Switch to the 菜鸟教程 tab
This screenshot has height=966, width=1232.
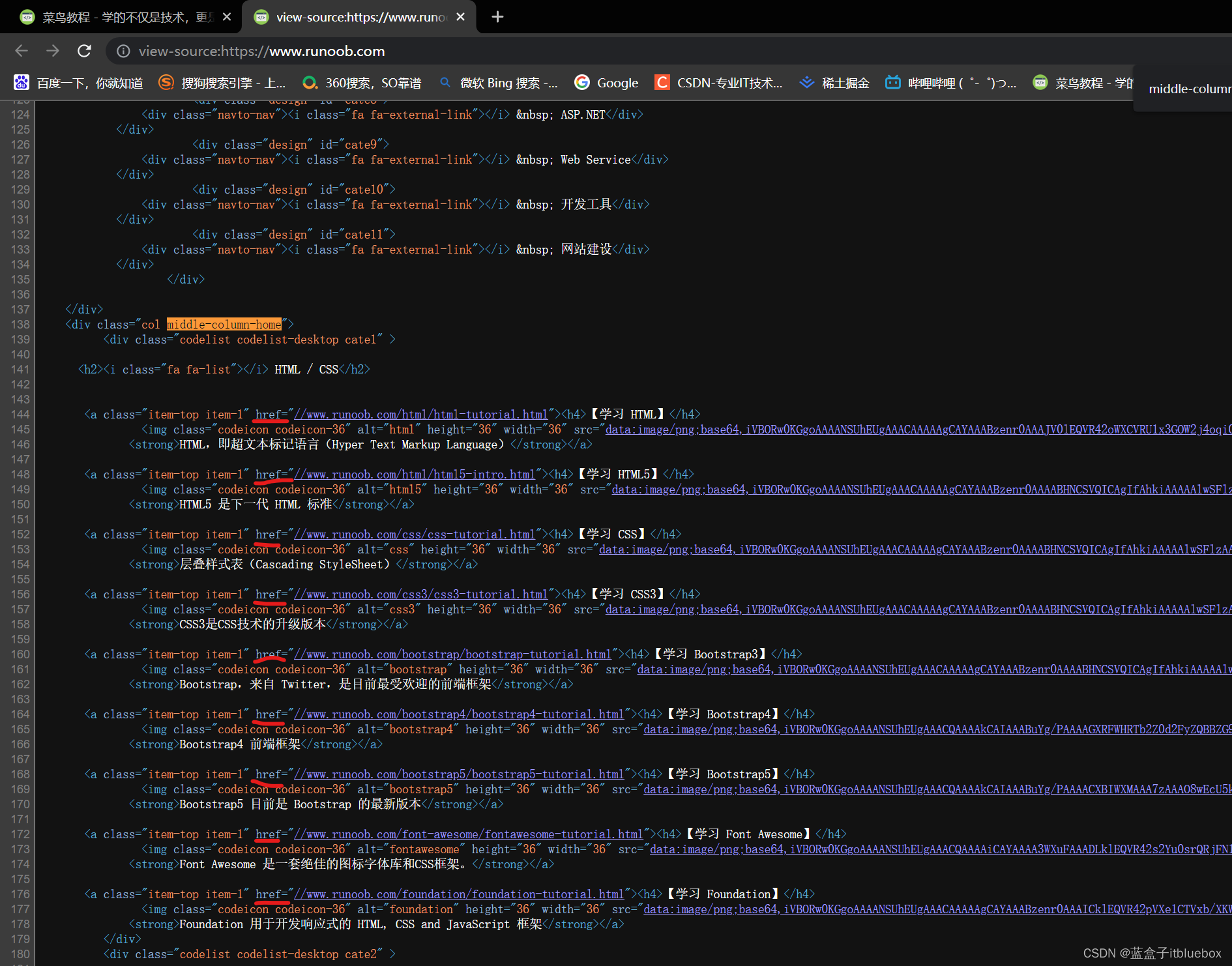point(124,17)
